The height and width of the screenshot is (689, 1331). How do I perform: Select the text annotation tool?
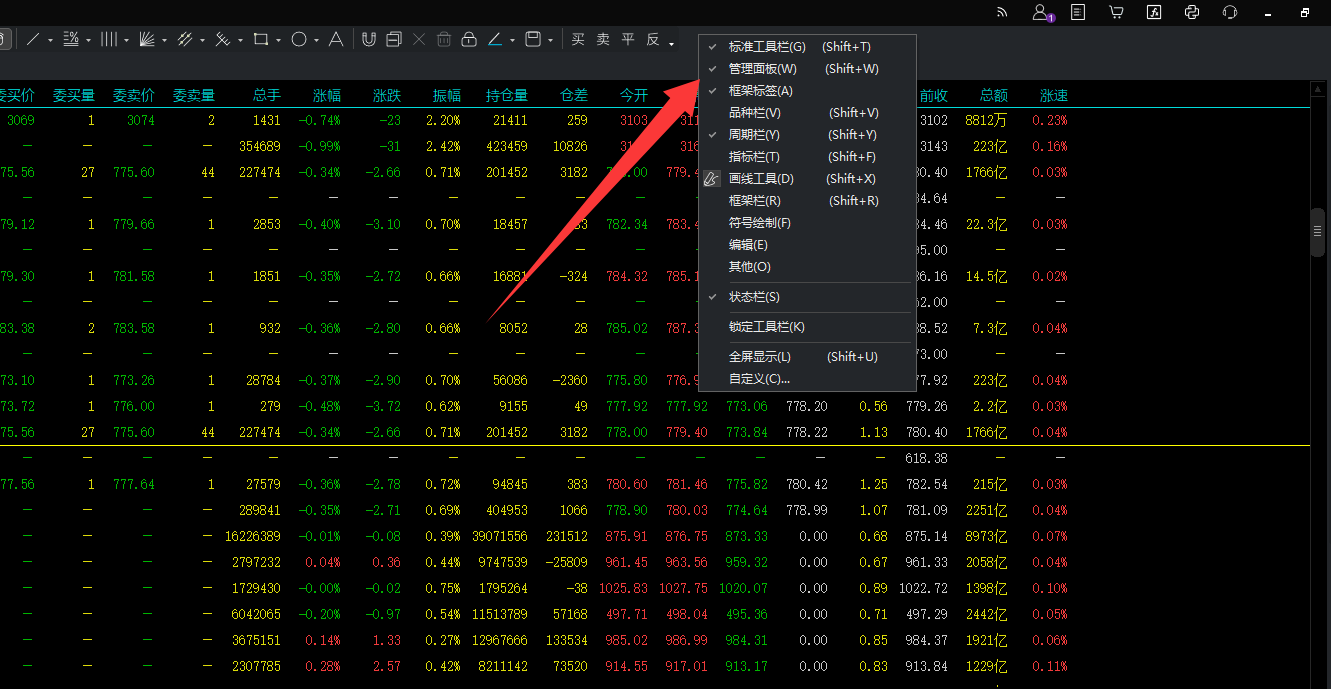point(337,39)
